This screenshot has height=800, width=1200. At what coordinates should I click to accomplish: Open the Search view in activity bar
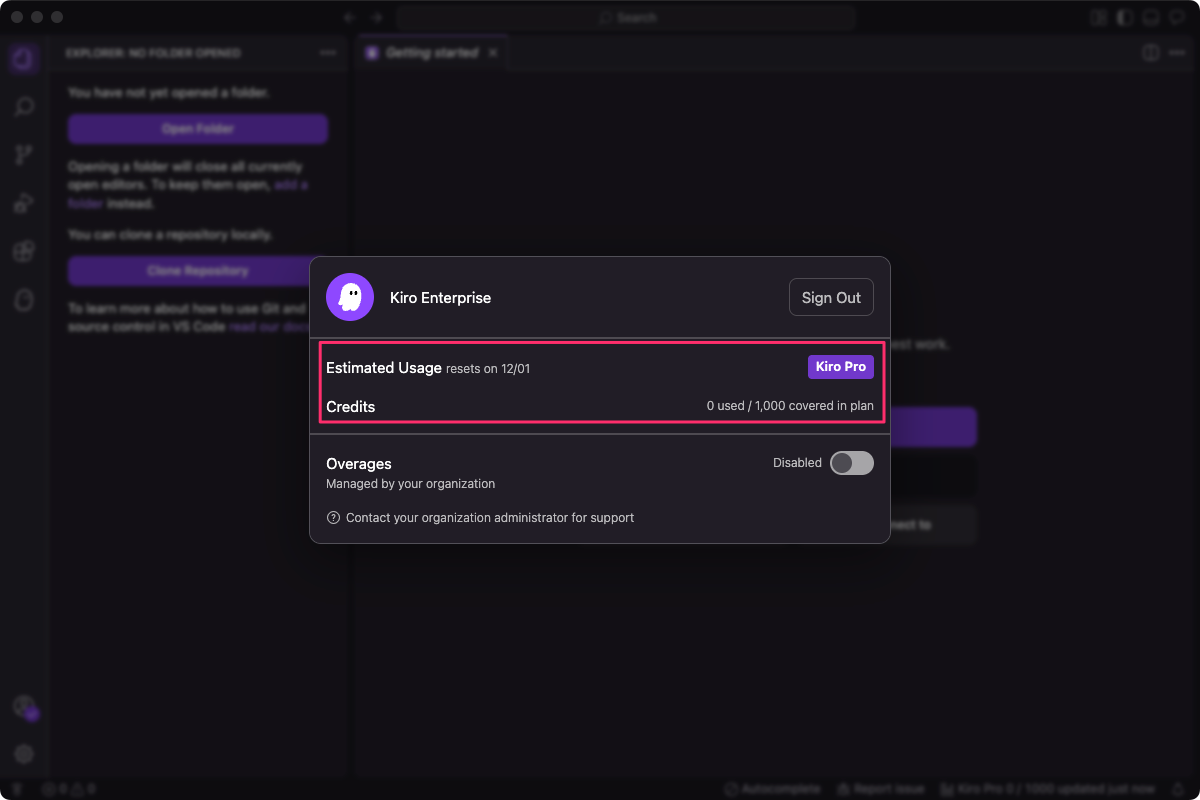[x=24, y=107]
